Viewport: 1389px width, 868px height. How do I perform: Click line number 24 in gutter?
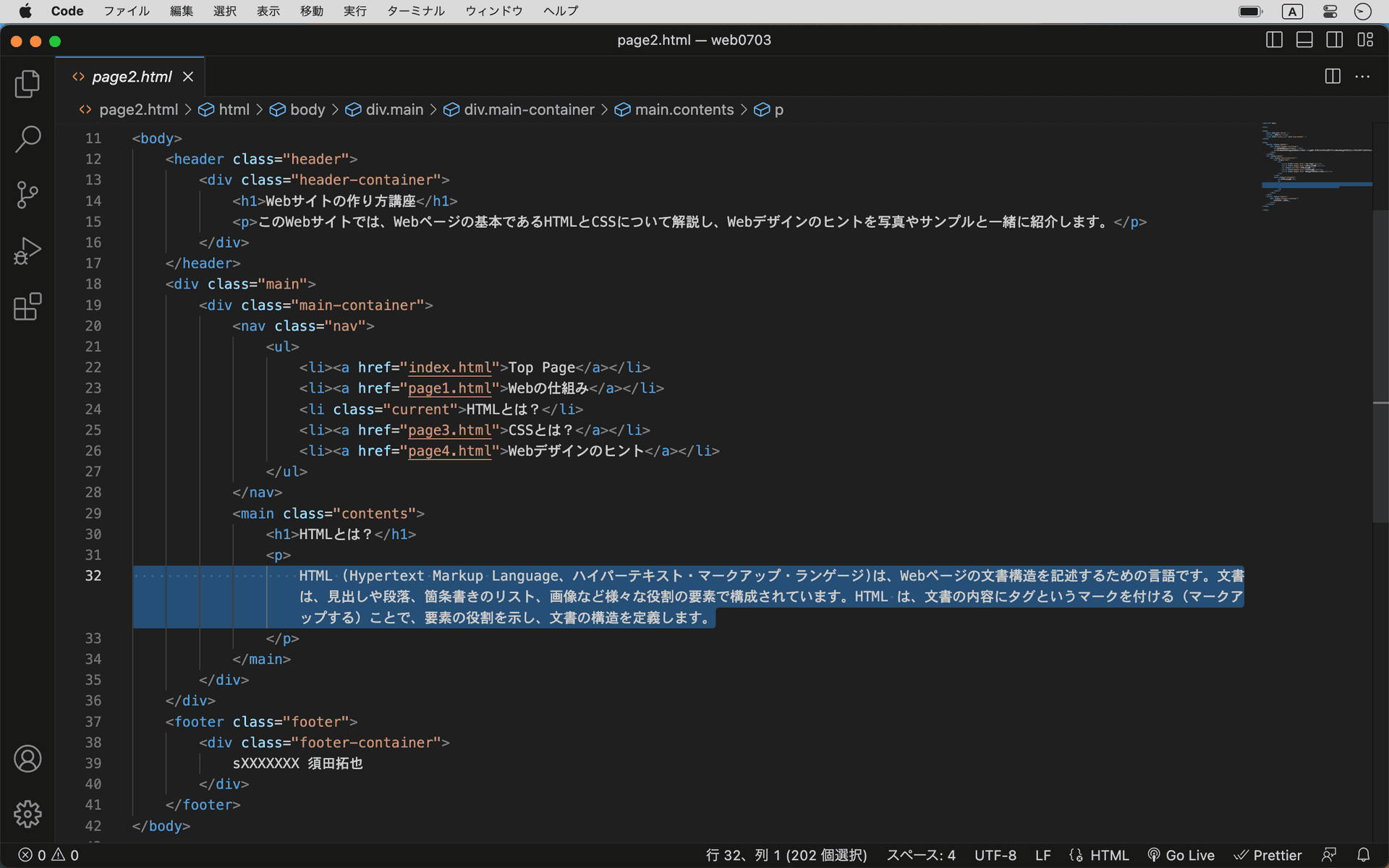coord(93,409)
